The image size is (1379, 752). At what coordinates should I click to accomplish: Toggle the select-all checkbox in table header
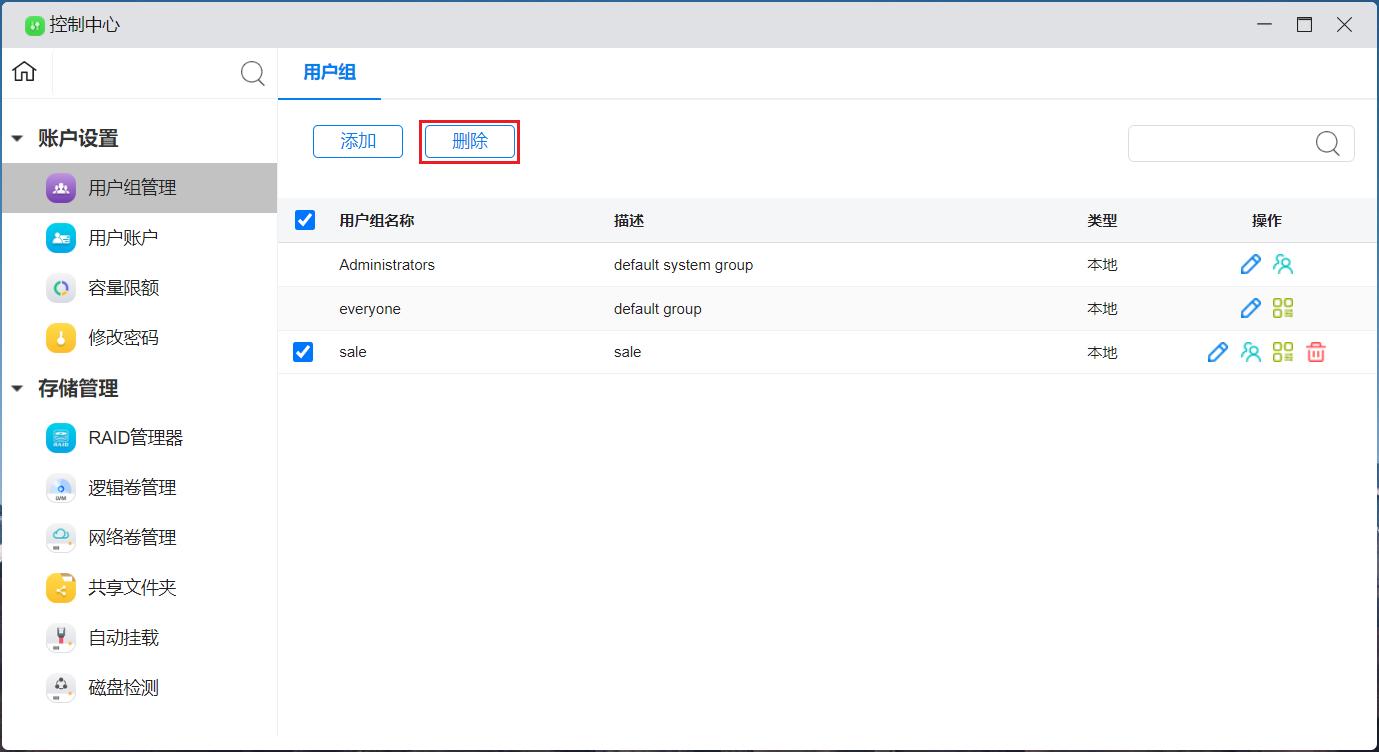305,220
